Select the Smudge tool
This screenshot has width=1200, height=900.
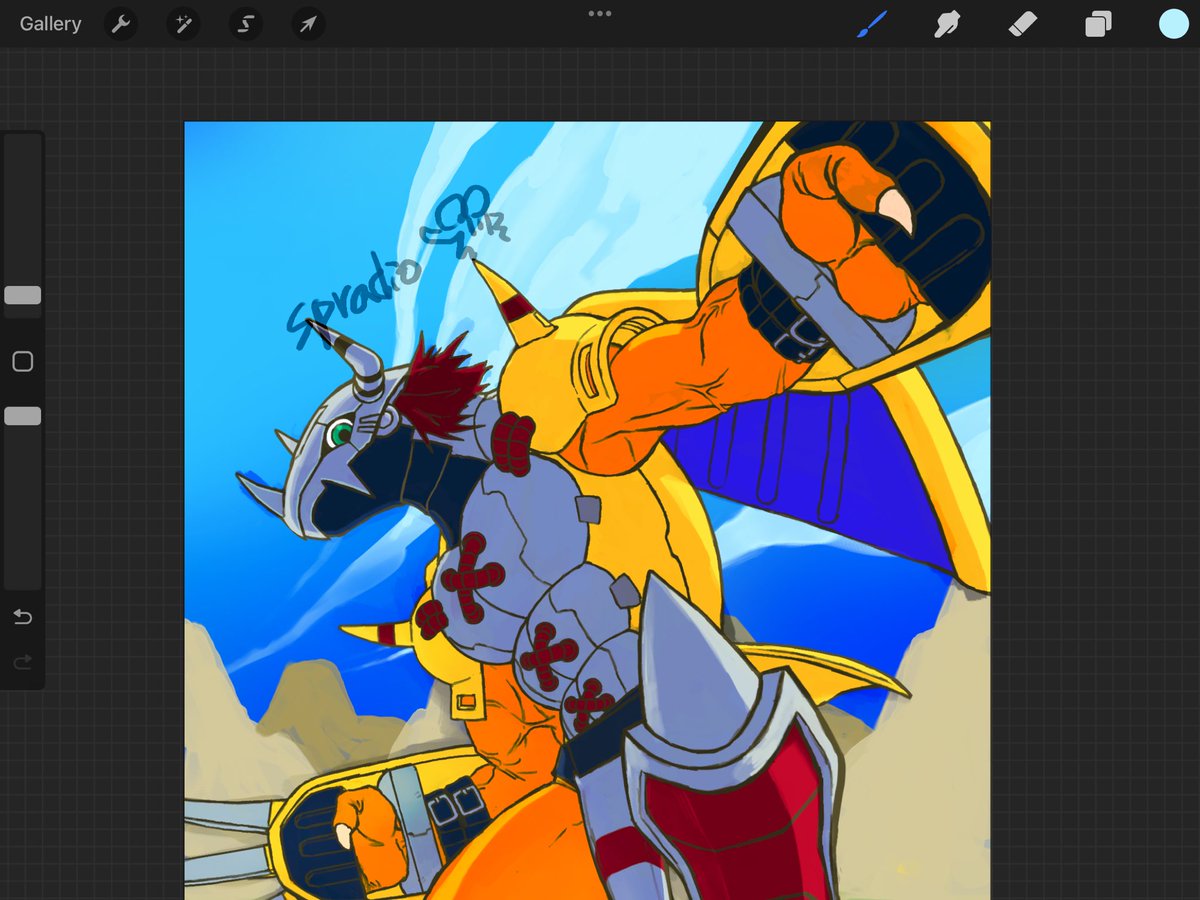pyautogui.click(x=947, y=24)
